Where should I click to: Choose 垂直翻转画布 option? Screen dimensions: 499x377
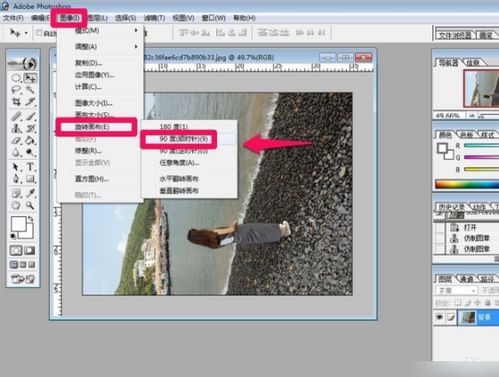pos(189,191)
